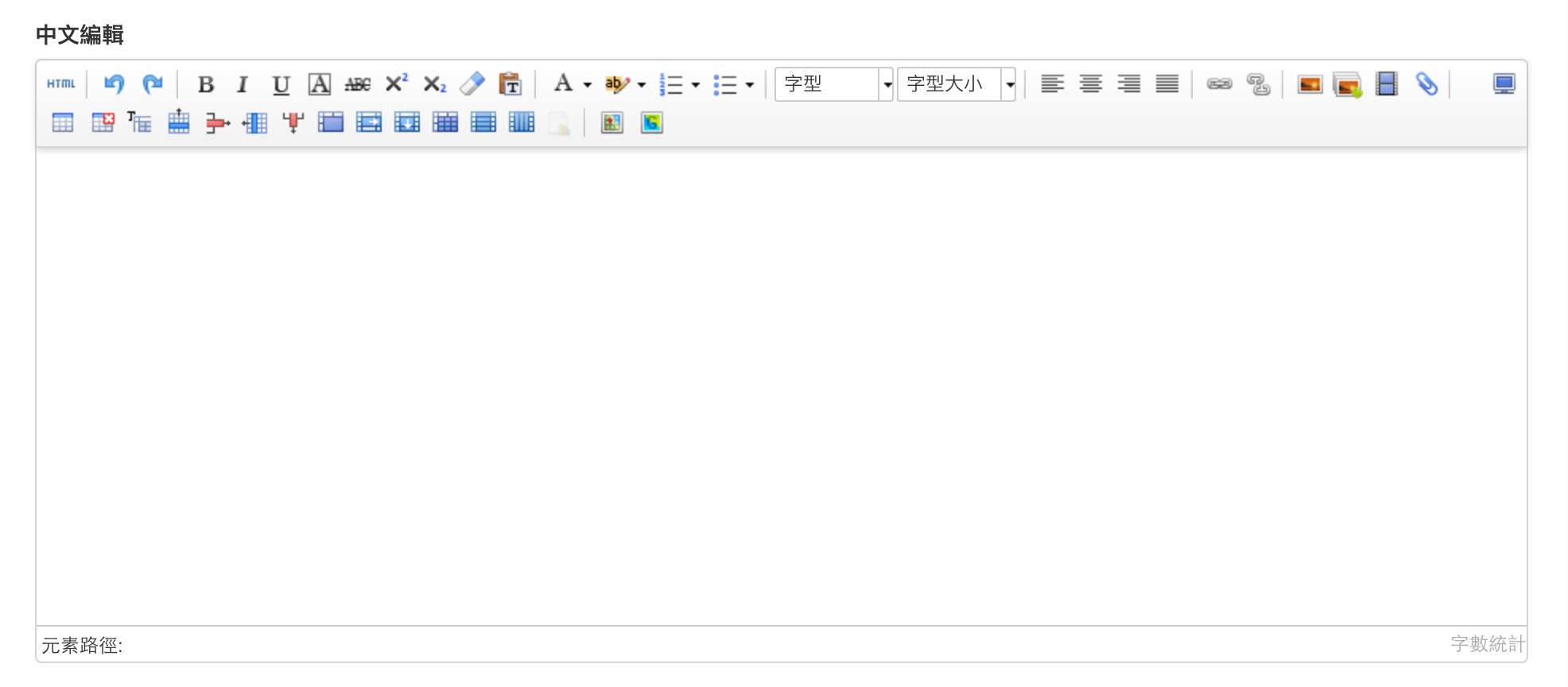The width and height of the screenshot is (1568, 687).
Task: Apply font color with the A icon
Action: coord(563,83)
